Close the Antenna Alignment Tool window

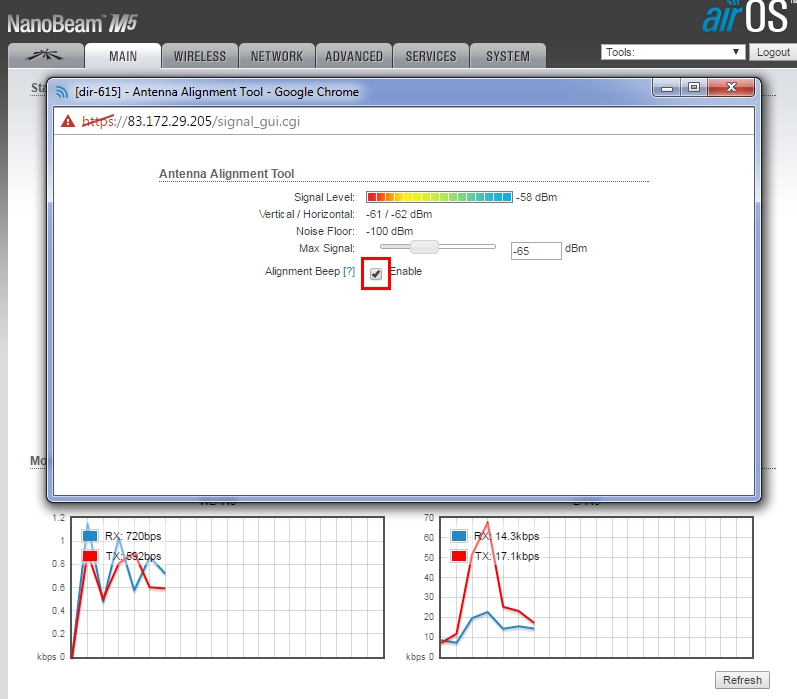tap(731, 87)
